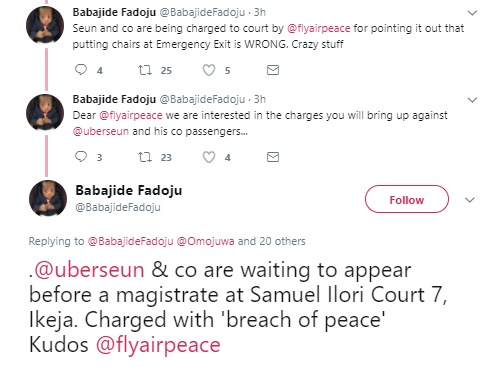Reply to the 'Dear @flyairpeace' tweet

81,157
